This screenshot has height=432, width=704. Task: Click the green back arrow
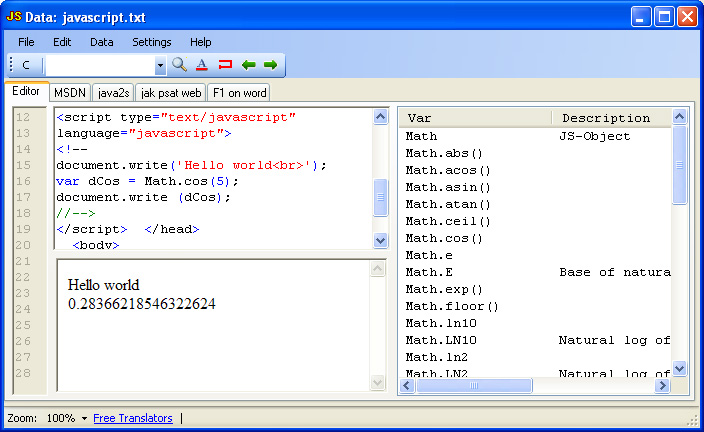click(248, 65)
